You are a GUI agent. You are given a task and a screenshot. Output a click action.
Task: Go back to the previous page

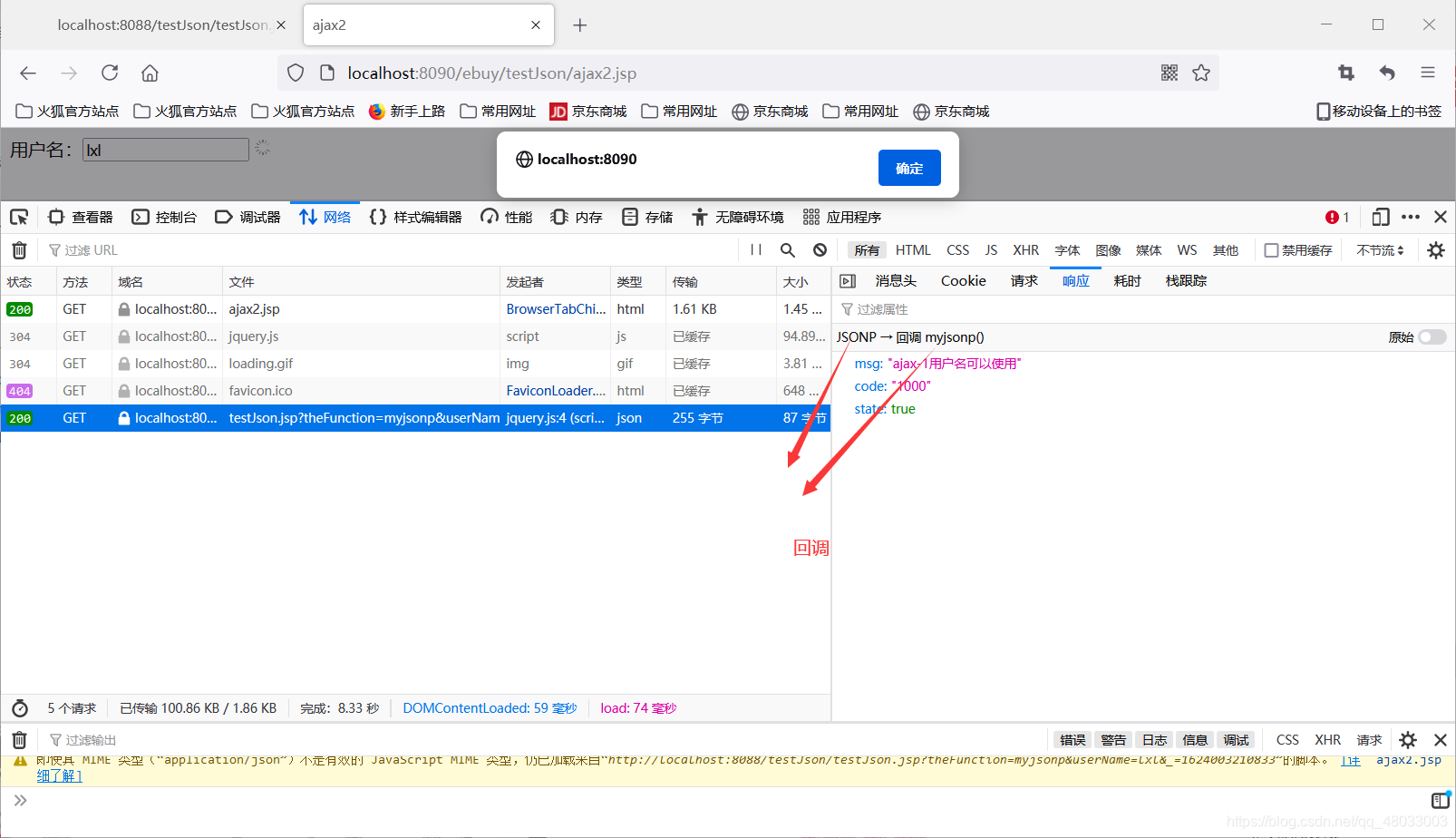point(28,73)
